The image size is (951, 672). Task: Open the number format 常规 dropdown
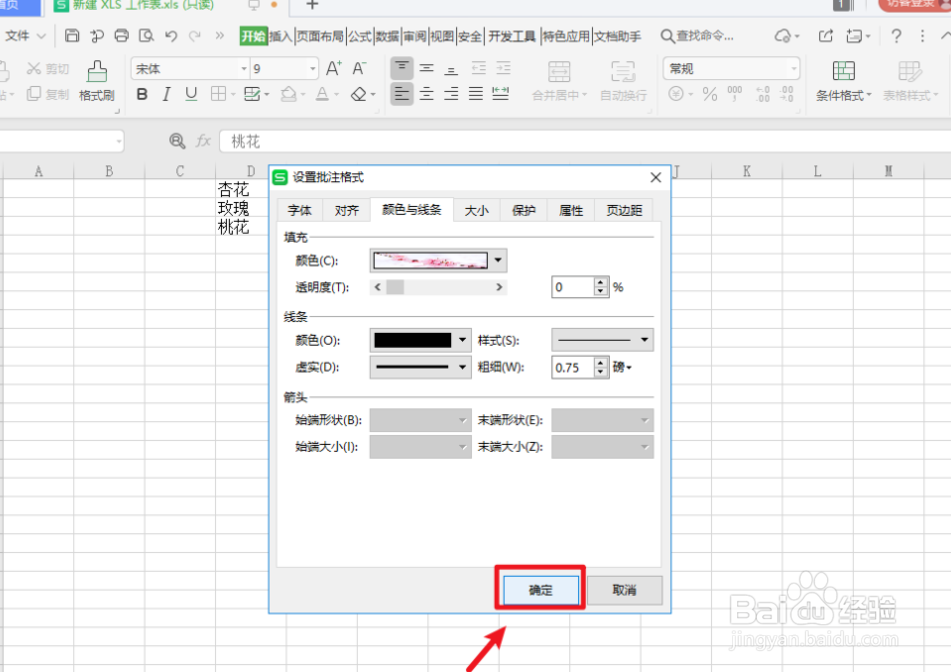[x=793, y=69]
